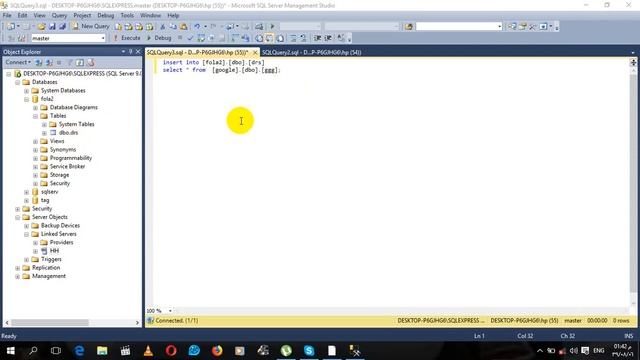The image size is (640, 360).
Task: Open VLC from the taskbar
Action: (x=148, y=351)
